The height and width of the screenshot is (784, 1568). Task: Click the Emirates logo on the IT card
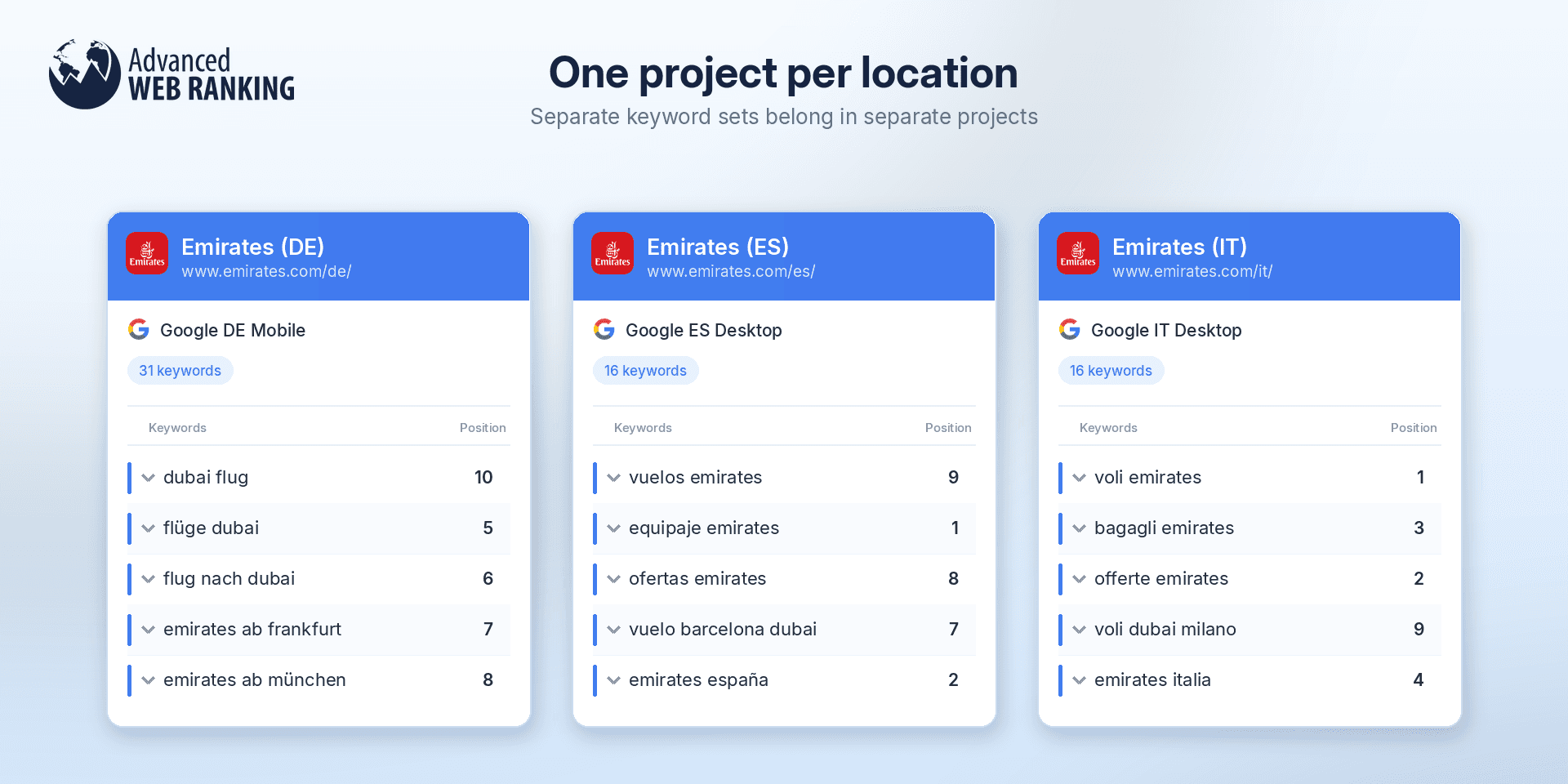(1078, 253)
